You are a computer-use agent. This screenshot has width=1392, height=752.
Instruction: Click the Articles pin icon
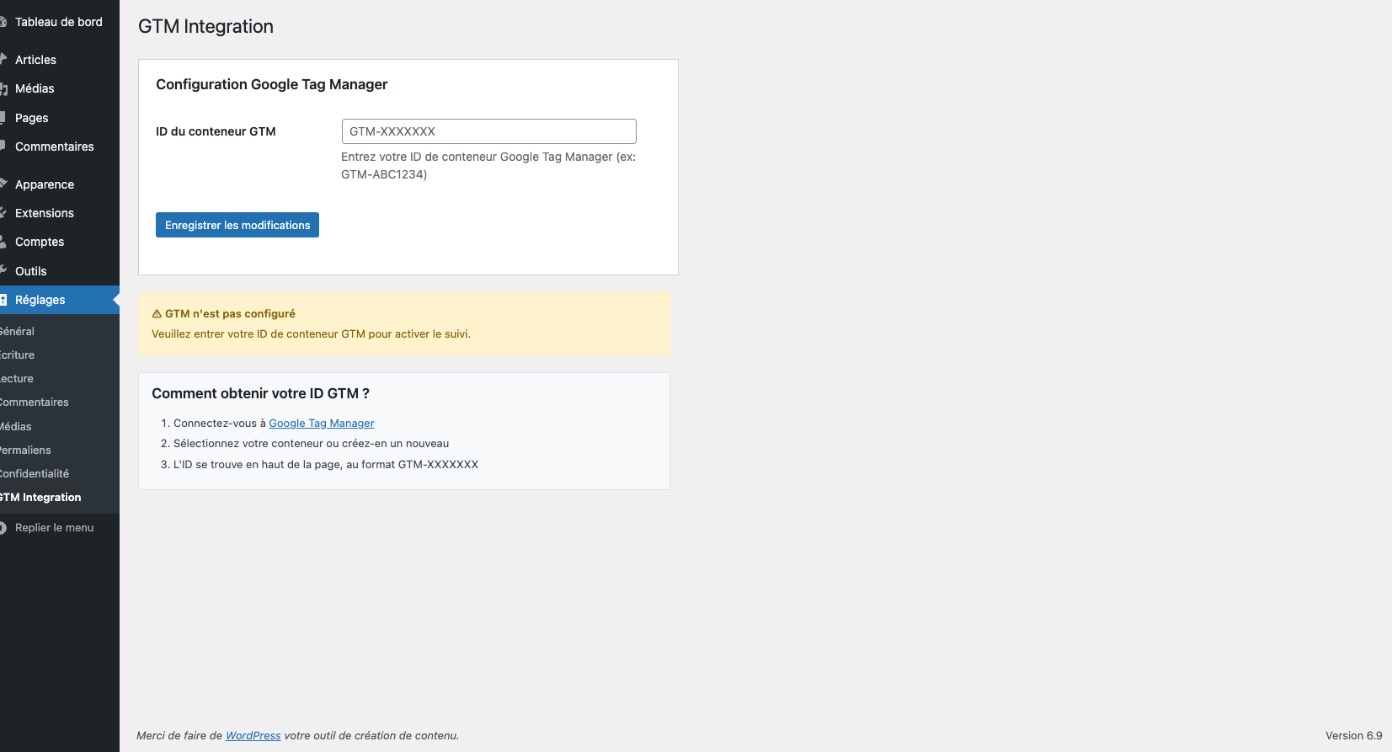click(3, 59)
